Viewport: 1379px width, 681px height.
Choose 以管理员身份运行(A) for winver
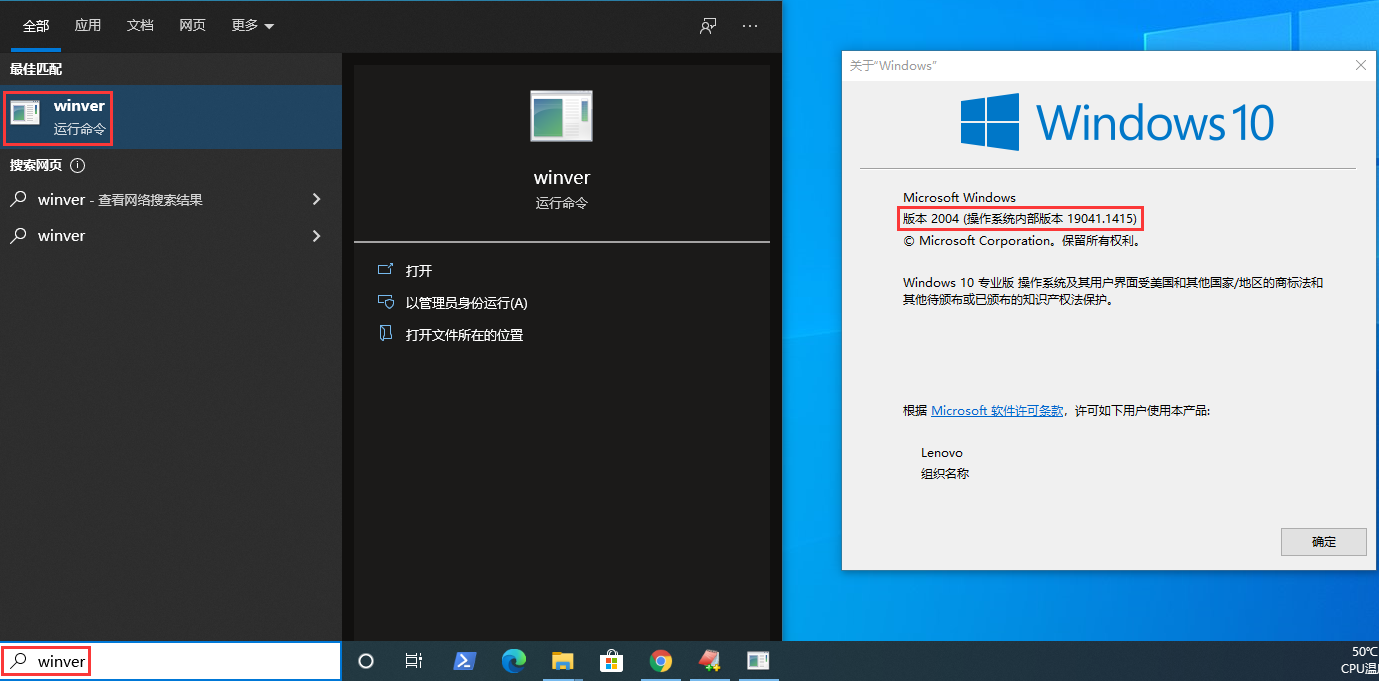(x=466, y=303)
